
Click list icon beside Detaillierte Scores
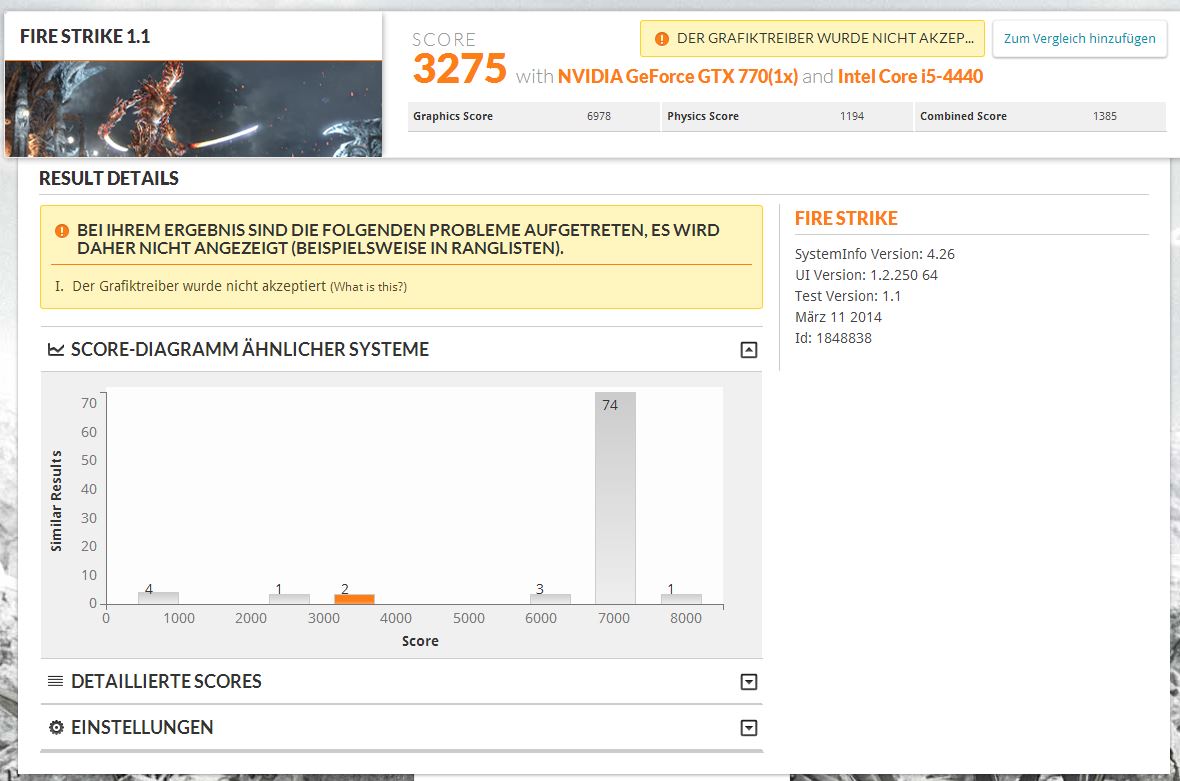pyautogui.click(x=56, y=681)
